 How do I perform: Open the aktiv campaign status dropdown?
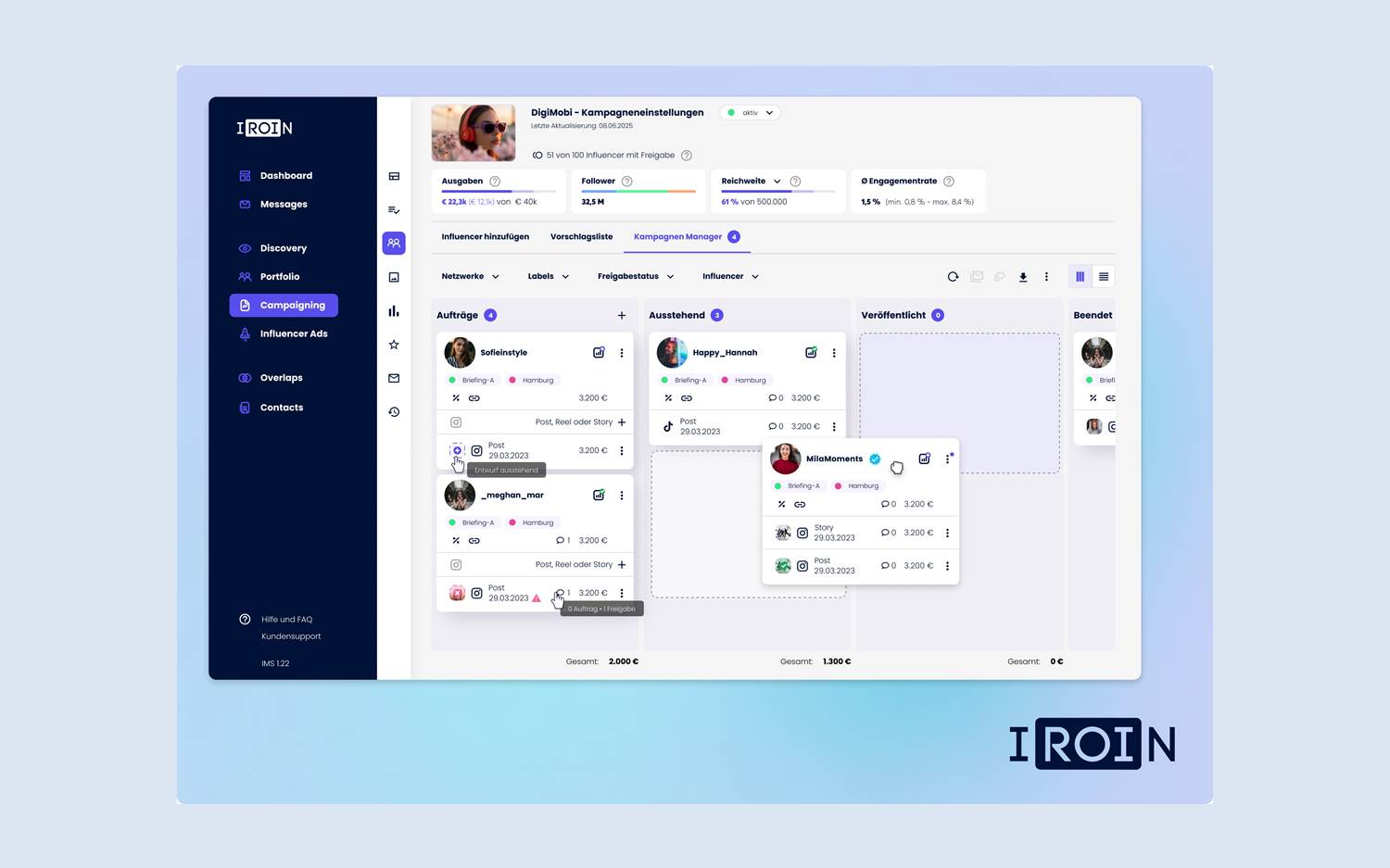pos(752,113)
